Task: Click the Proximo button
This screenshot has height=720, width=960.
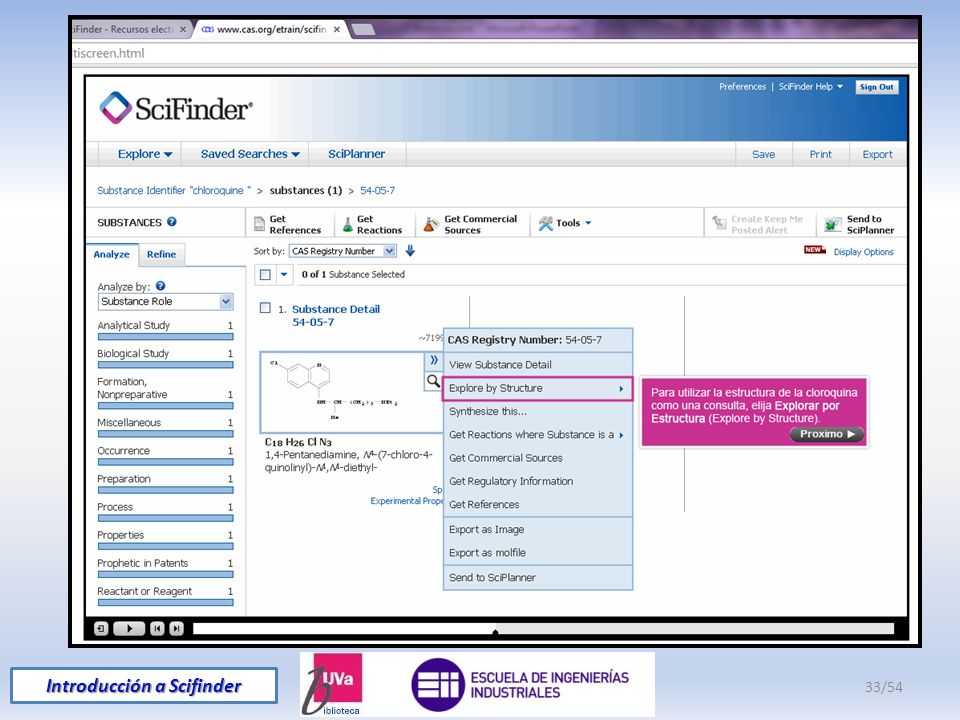Action: click(827, 434)
